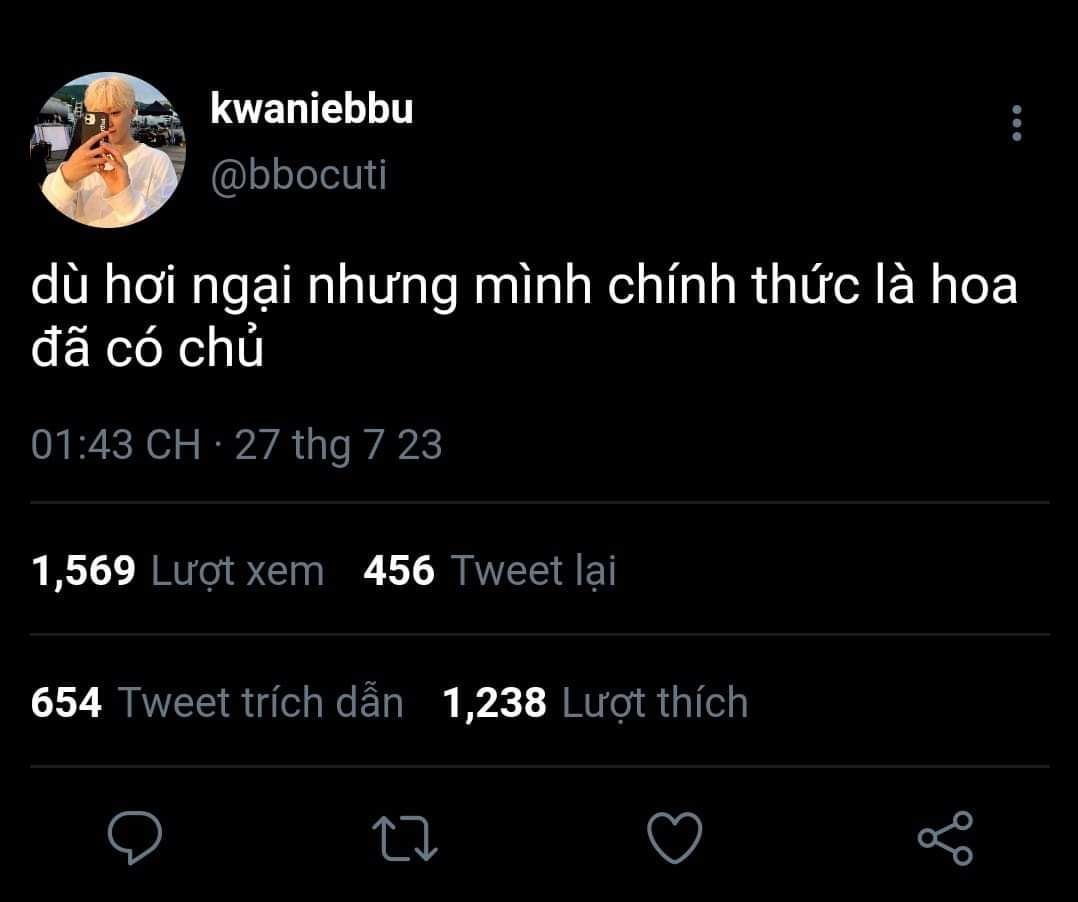Screen dimensions: 1078x902
Task: Like the tweet with the heart icon
Action: pos(674,837)
